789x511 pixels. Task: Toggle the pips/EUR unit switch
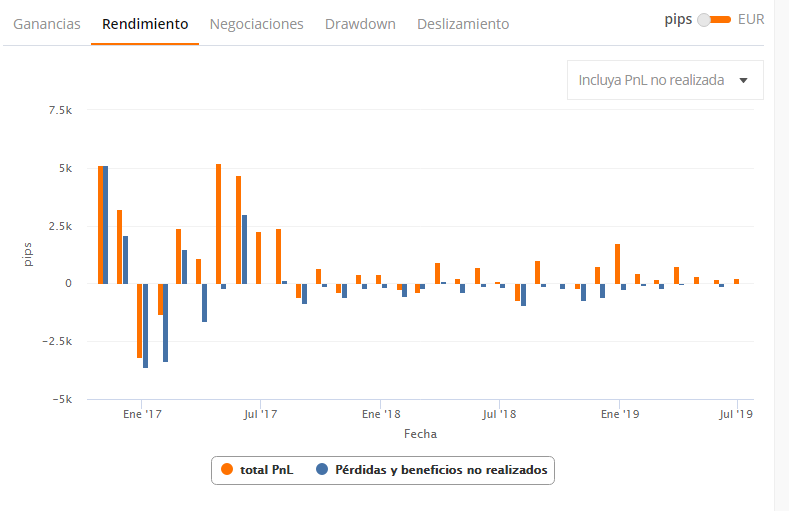715,20
